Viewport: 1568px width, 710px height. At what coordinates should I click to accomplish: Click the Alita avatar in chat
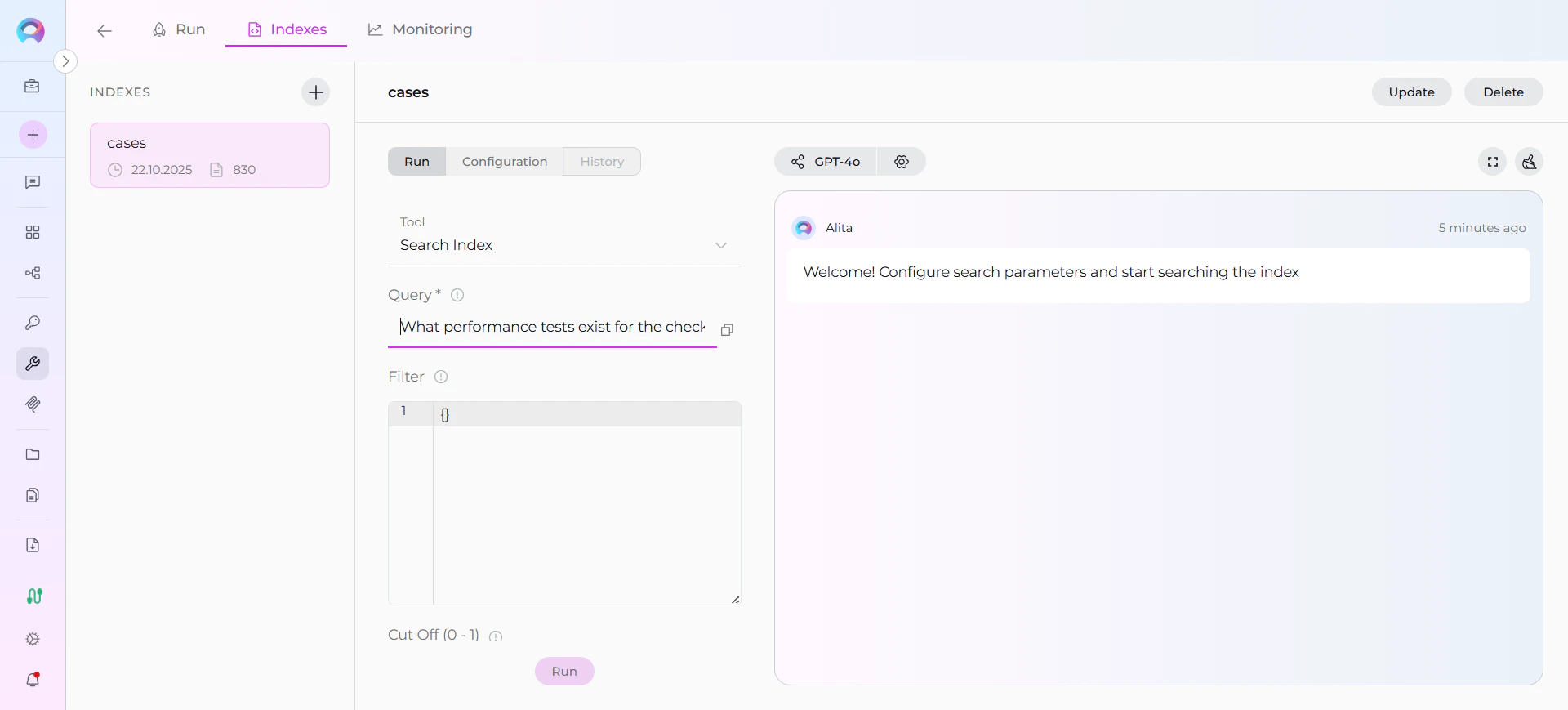click(804, 228)
